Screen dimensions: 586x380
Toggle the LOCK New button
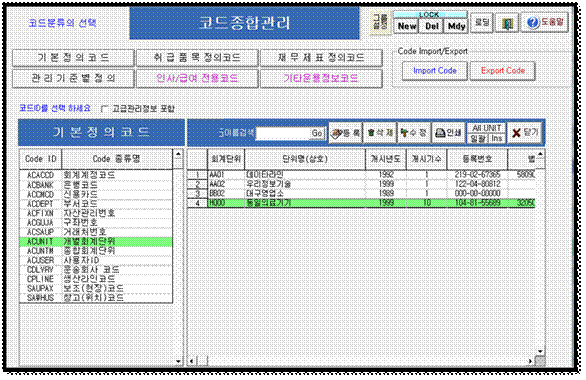click(407, 26)
